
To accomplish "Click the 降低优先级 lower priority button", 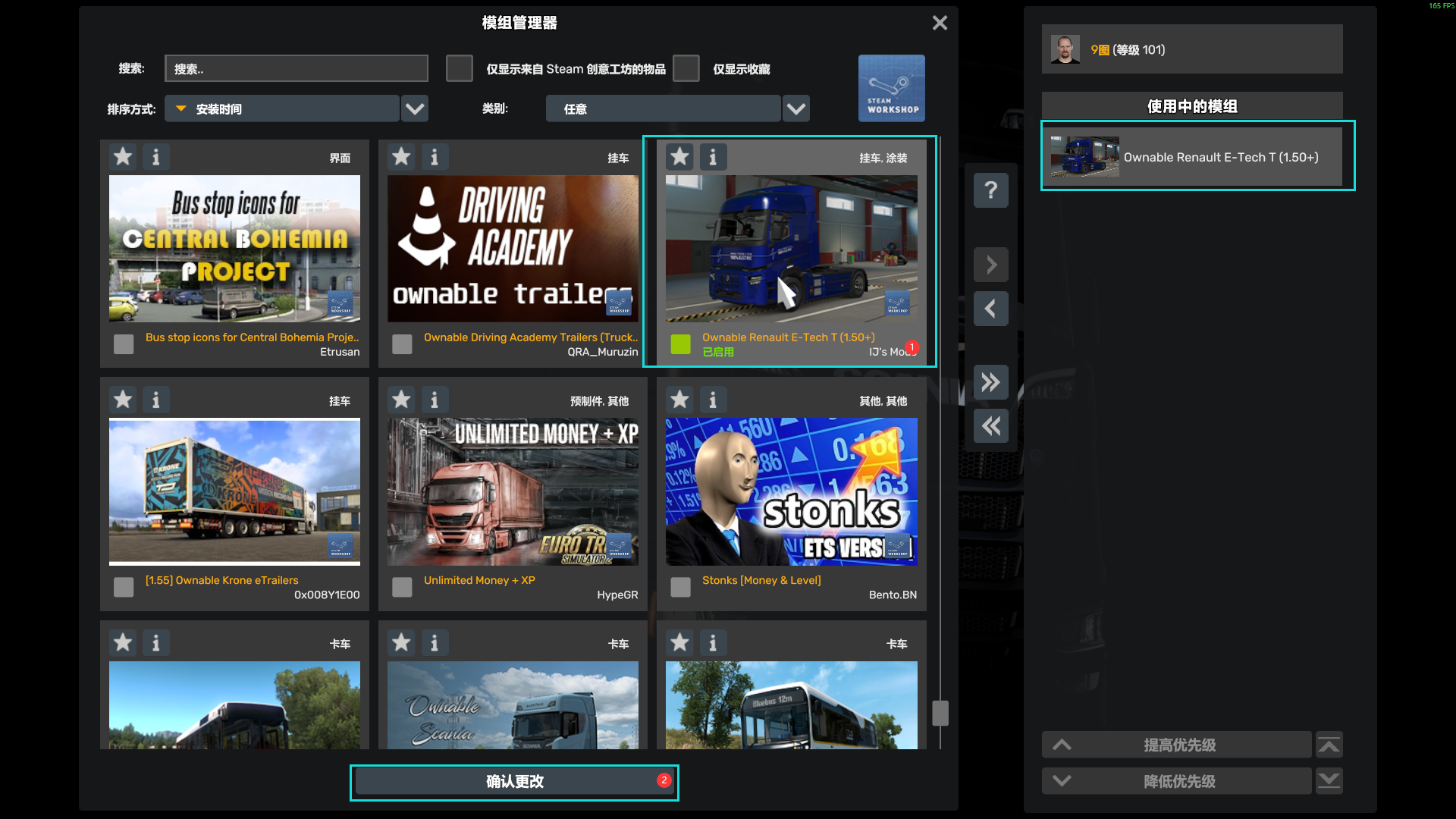I will tap(1177, 780).
